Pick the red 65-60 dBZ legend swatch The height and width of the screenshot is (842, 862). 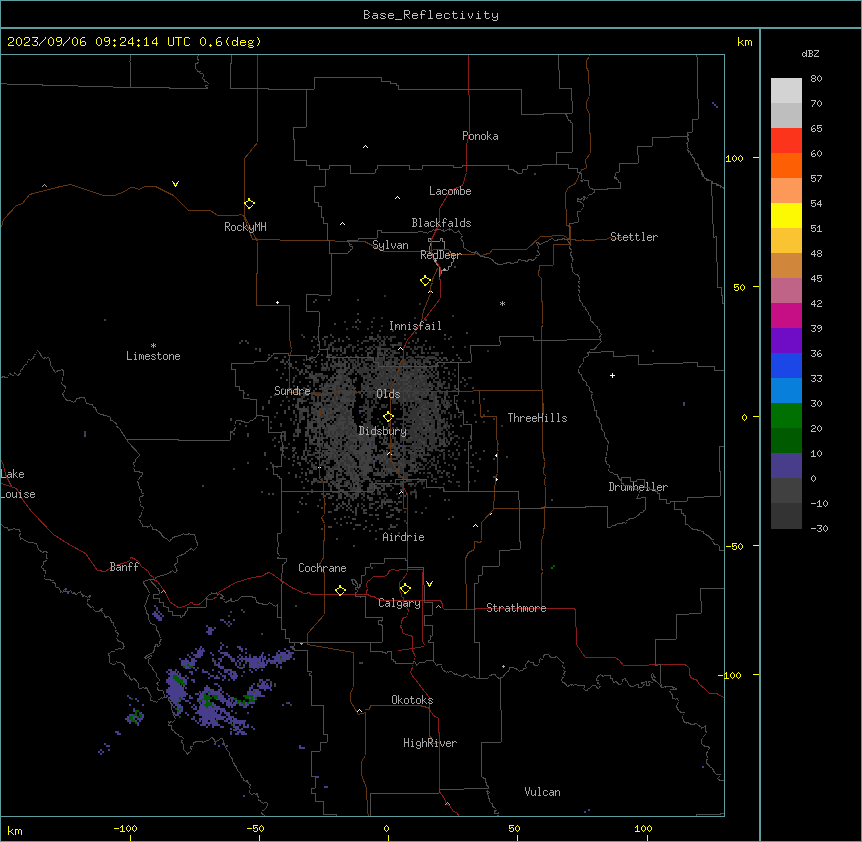pos(786,140)
